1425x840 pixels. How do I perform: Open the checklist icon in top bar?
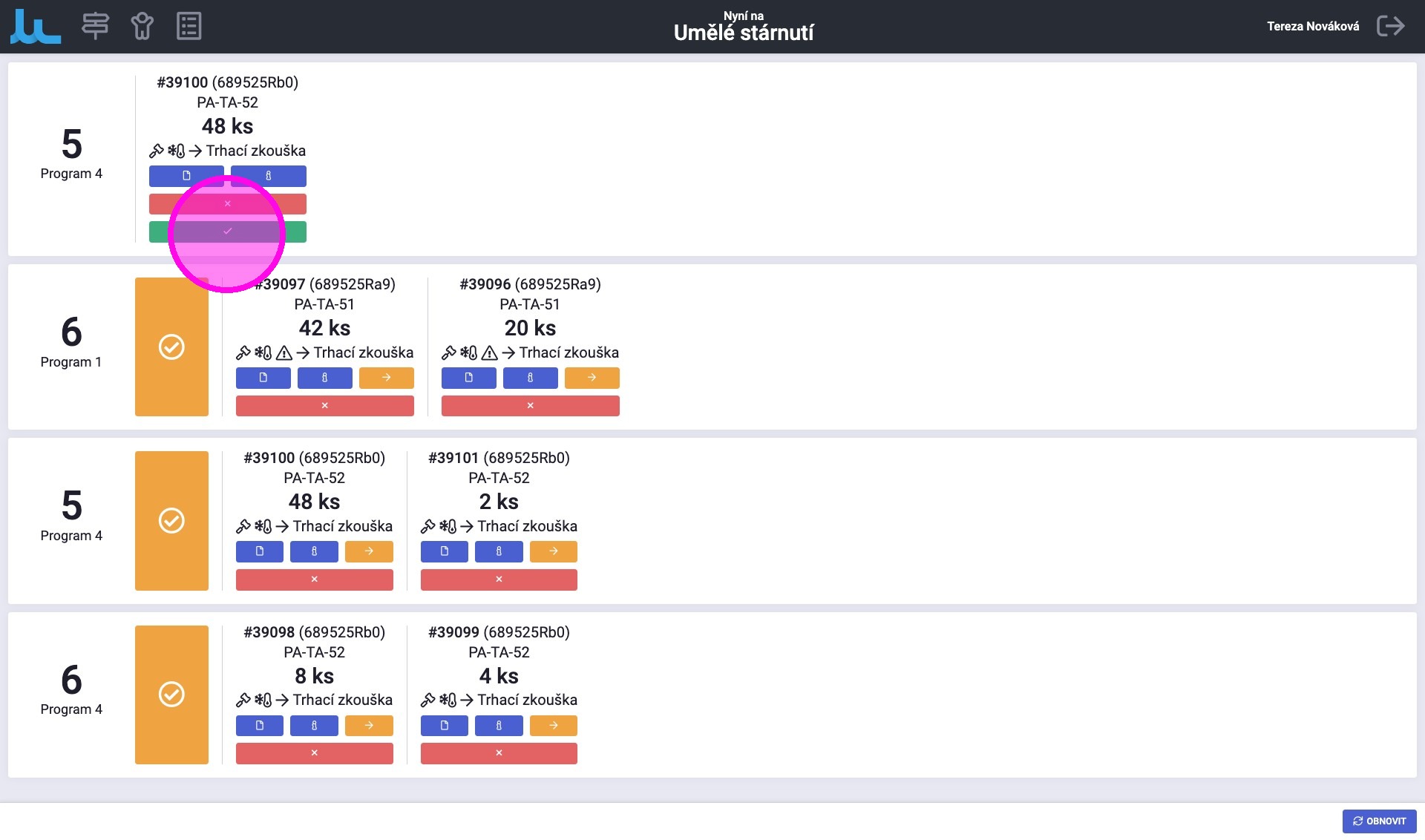point(189,26)
